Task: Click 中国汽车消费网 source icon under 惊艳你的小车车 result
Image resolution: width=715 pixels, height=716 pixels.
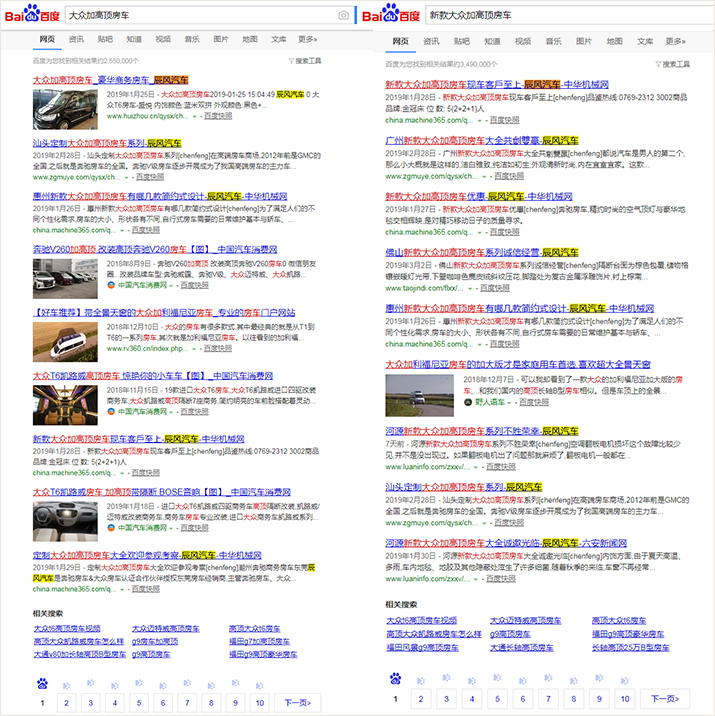Action: pos(110,411)
